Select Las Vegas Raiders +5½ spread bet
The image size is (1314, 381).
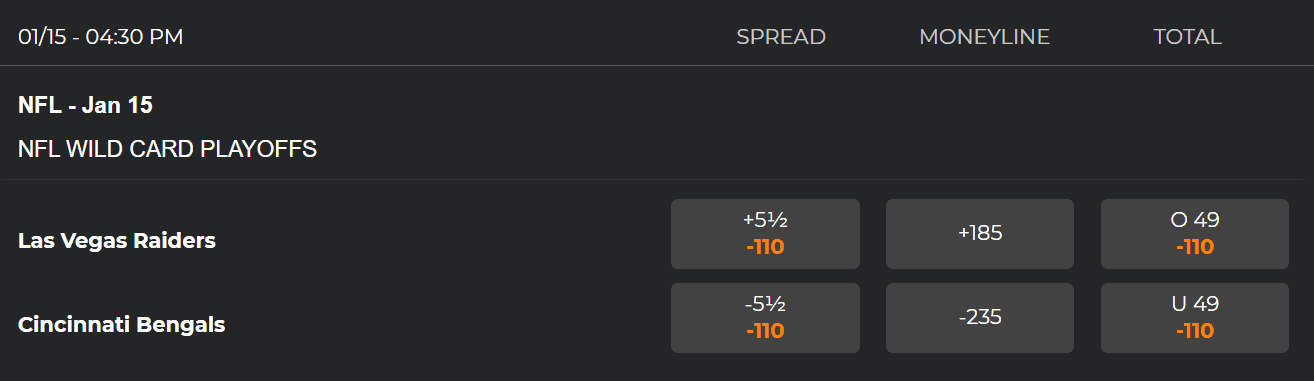(x=765, y=234)
